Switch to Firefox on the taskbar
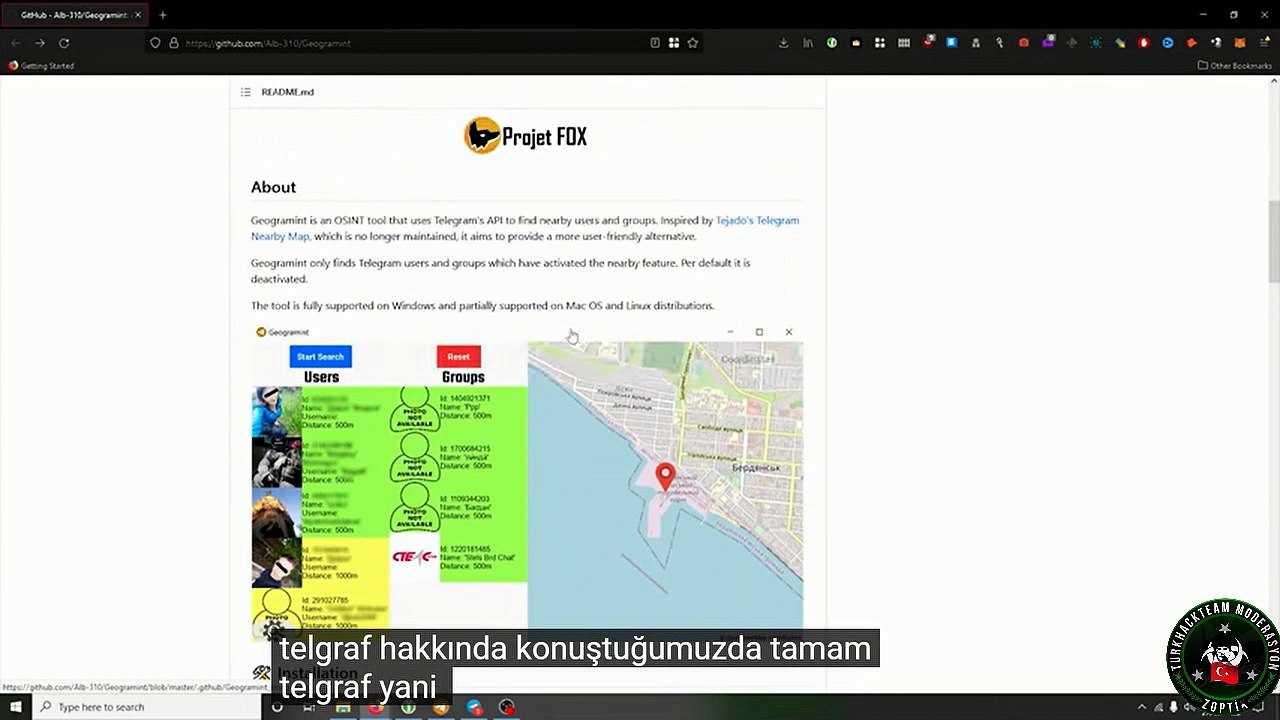 coord(376,707)
